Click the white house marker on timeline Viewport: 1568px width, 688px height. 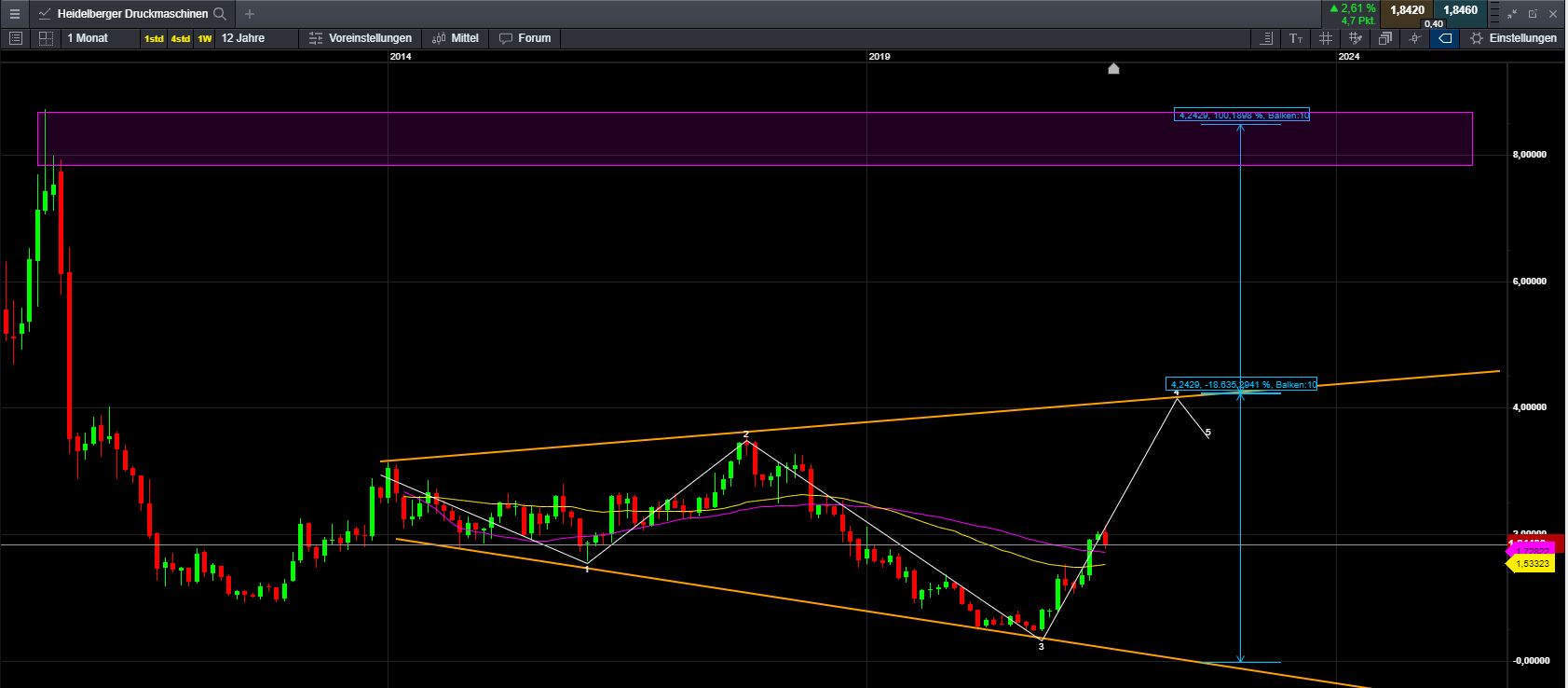1113,68
